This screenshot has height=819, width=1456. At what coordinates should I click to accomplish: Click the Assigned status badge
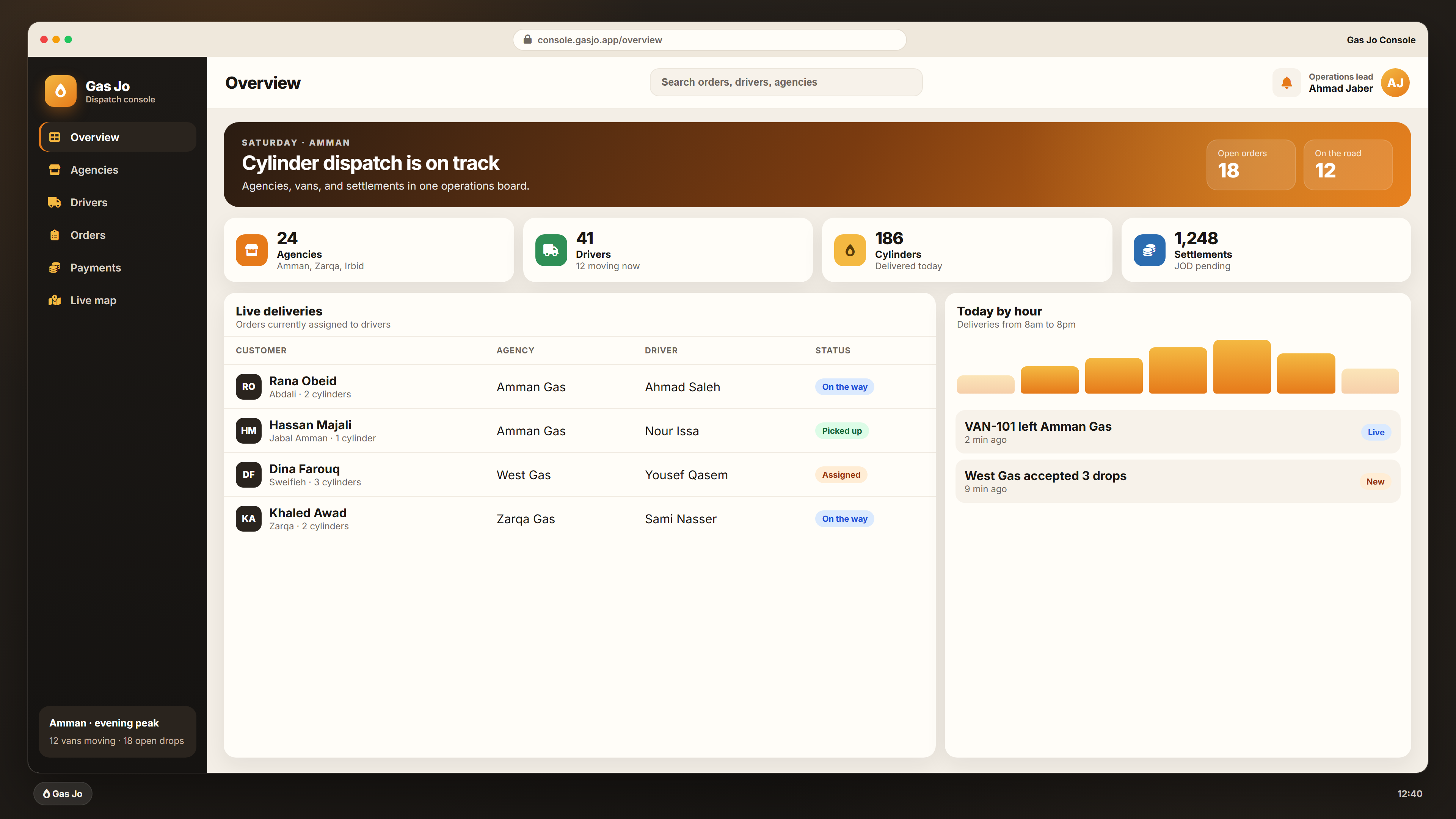(841, 475)
